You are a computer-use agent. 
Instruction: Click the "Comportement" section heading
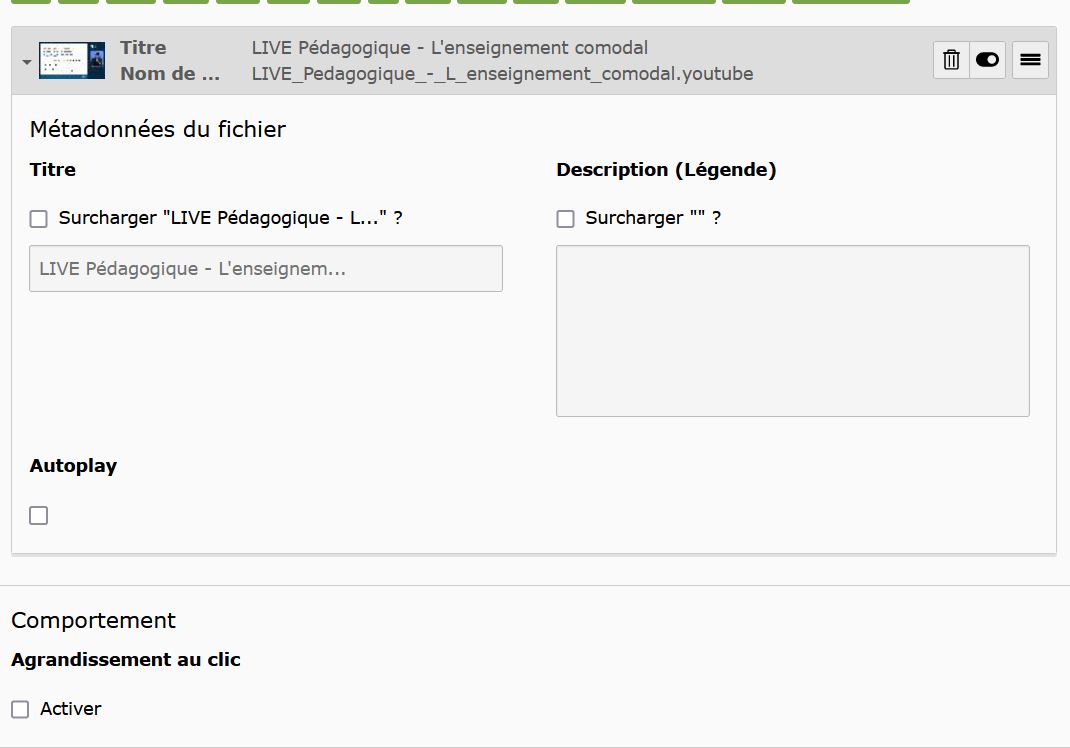pos(93,620)
